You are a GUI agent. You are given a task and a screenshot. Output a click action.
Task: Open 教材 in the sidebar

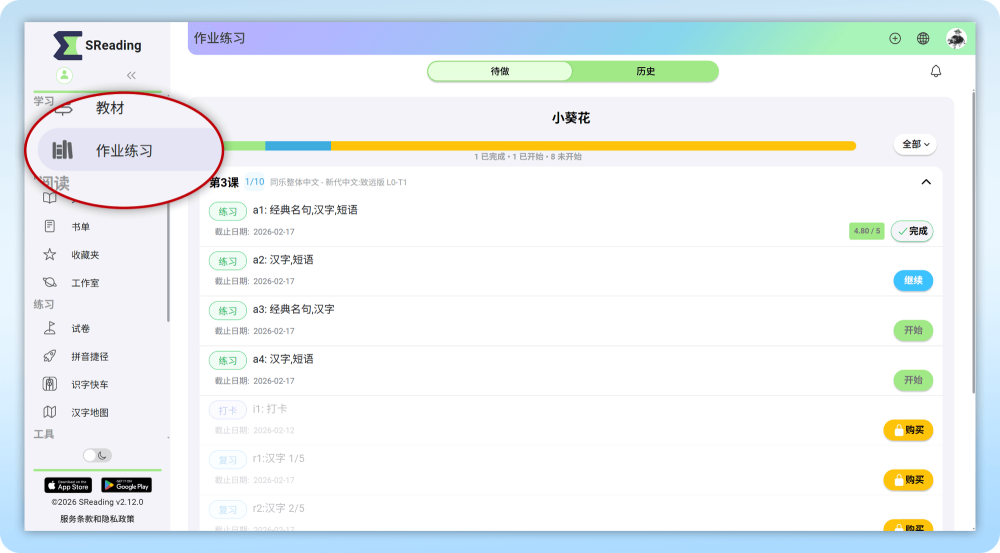tap(110, 108)
